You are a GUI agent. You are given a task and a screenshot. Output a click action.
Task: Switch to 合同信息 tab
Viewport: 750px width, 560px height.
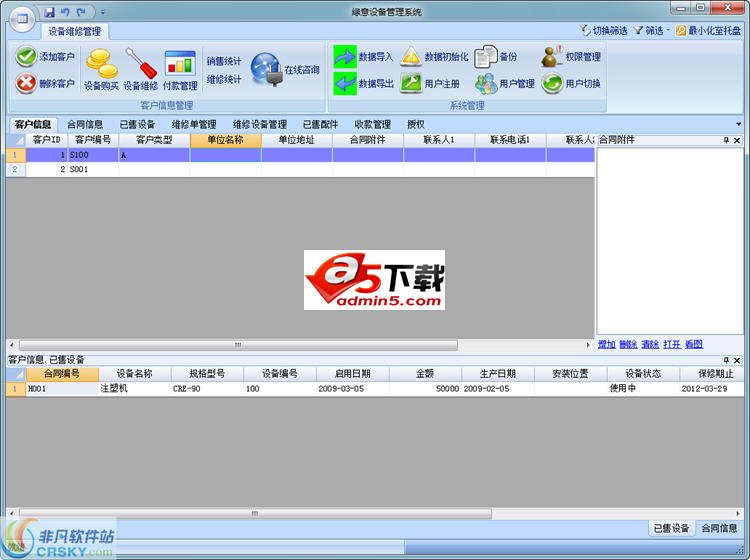coord(85,124)
